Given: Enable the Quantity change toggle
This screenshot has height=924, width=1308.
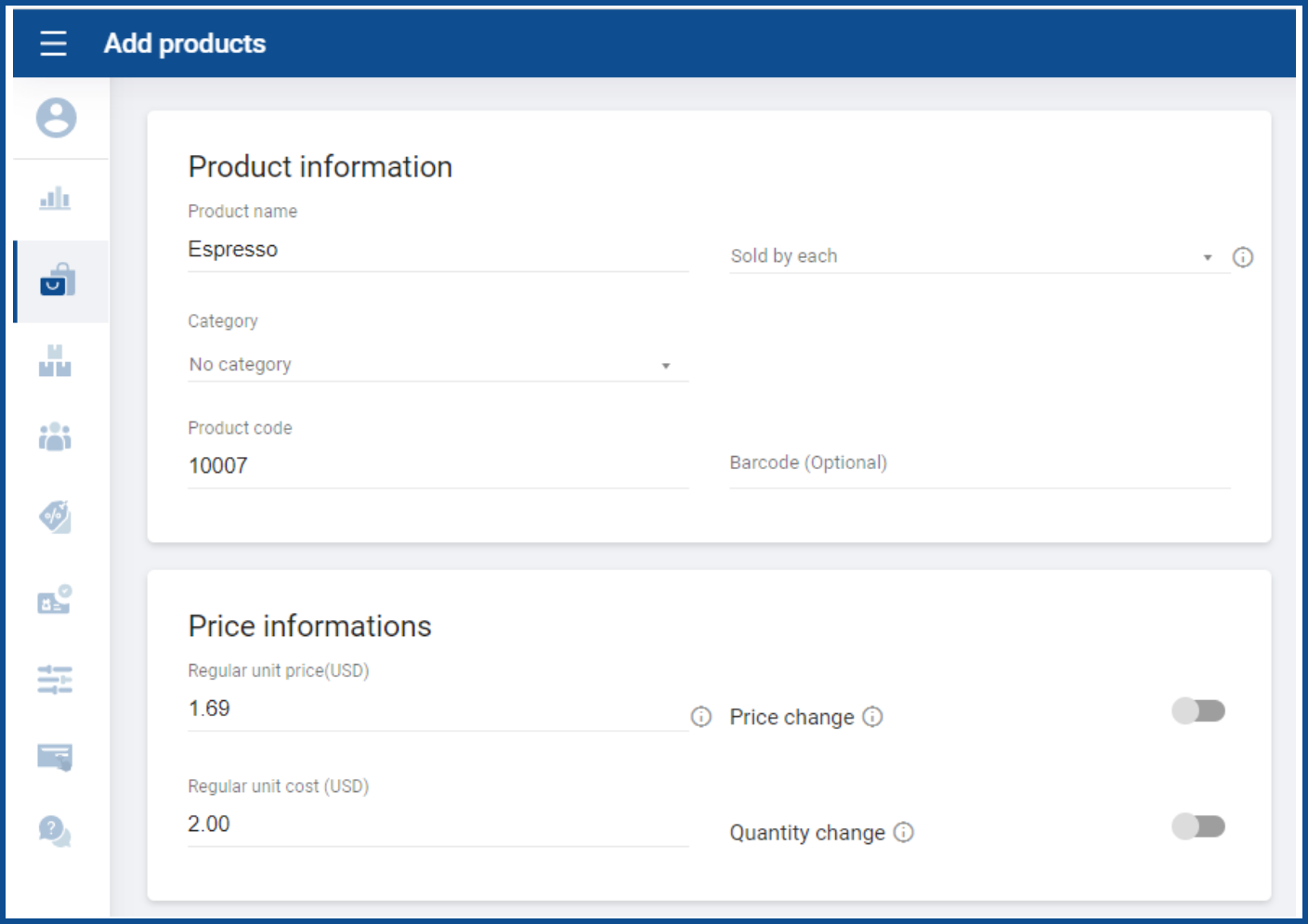Looking at the screenshot, I should pos(1198,826).
